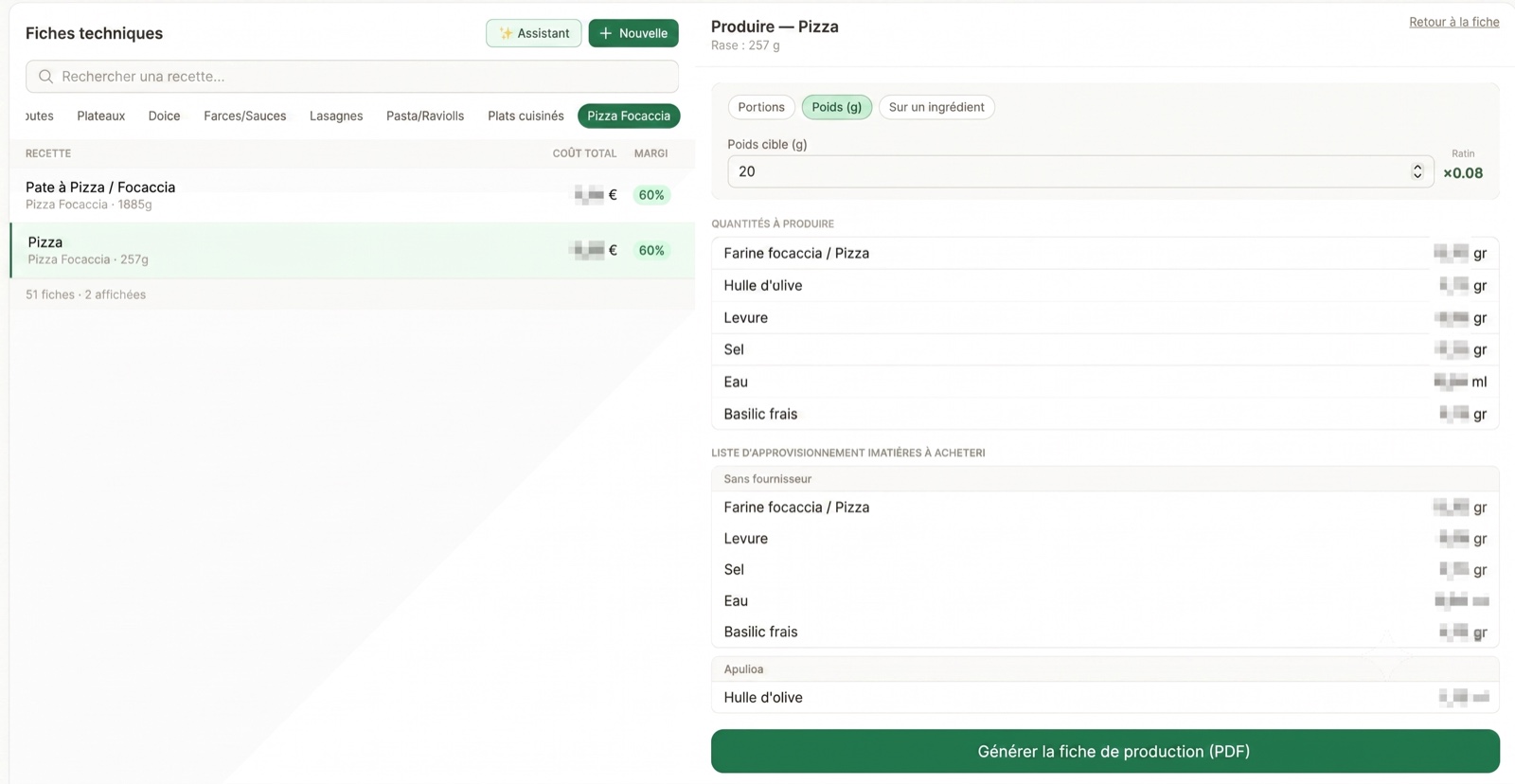The width and height of the screenshot is (1515, 784).
Task: Open the AI Assistant
Action: click(534, 33)
